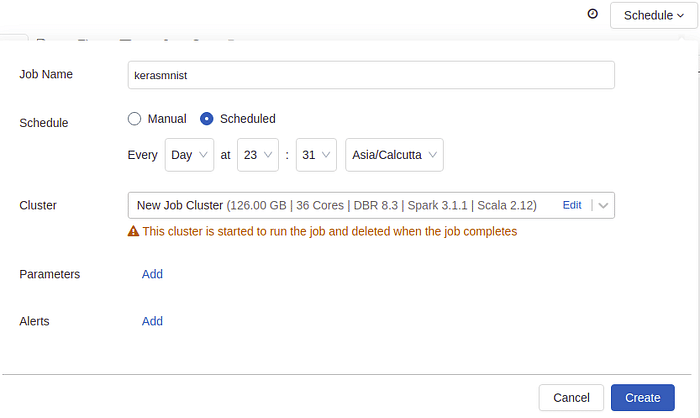Create the scheduled job
Screen dimensions: 700x418
[642, 397]
